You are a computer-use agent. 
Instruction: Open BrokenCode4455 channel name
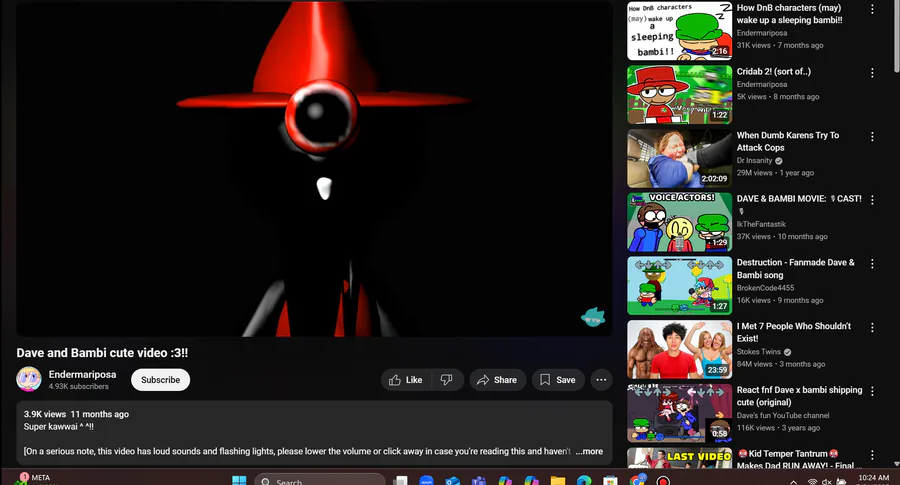766,288
